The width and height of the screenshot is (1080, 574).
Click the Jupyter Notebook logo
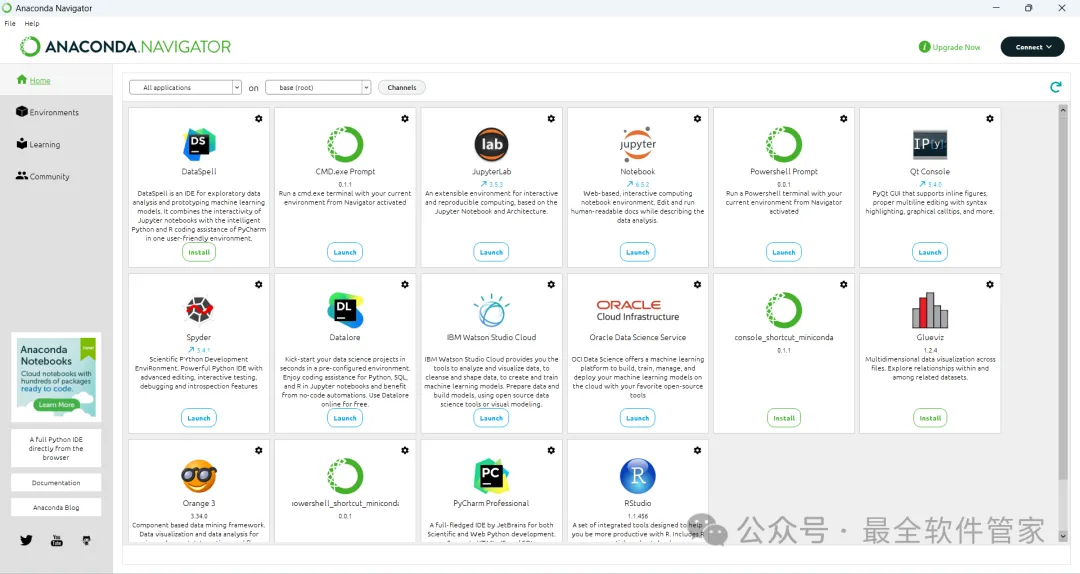point(638,144)
